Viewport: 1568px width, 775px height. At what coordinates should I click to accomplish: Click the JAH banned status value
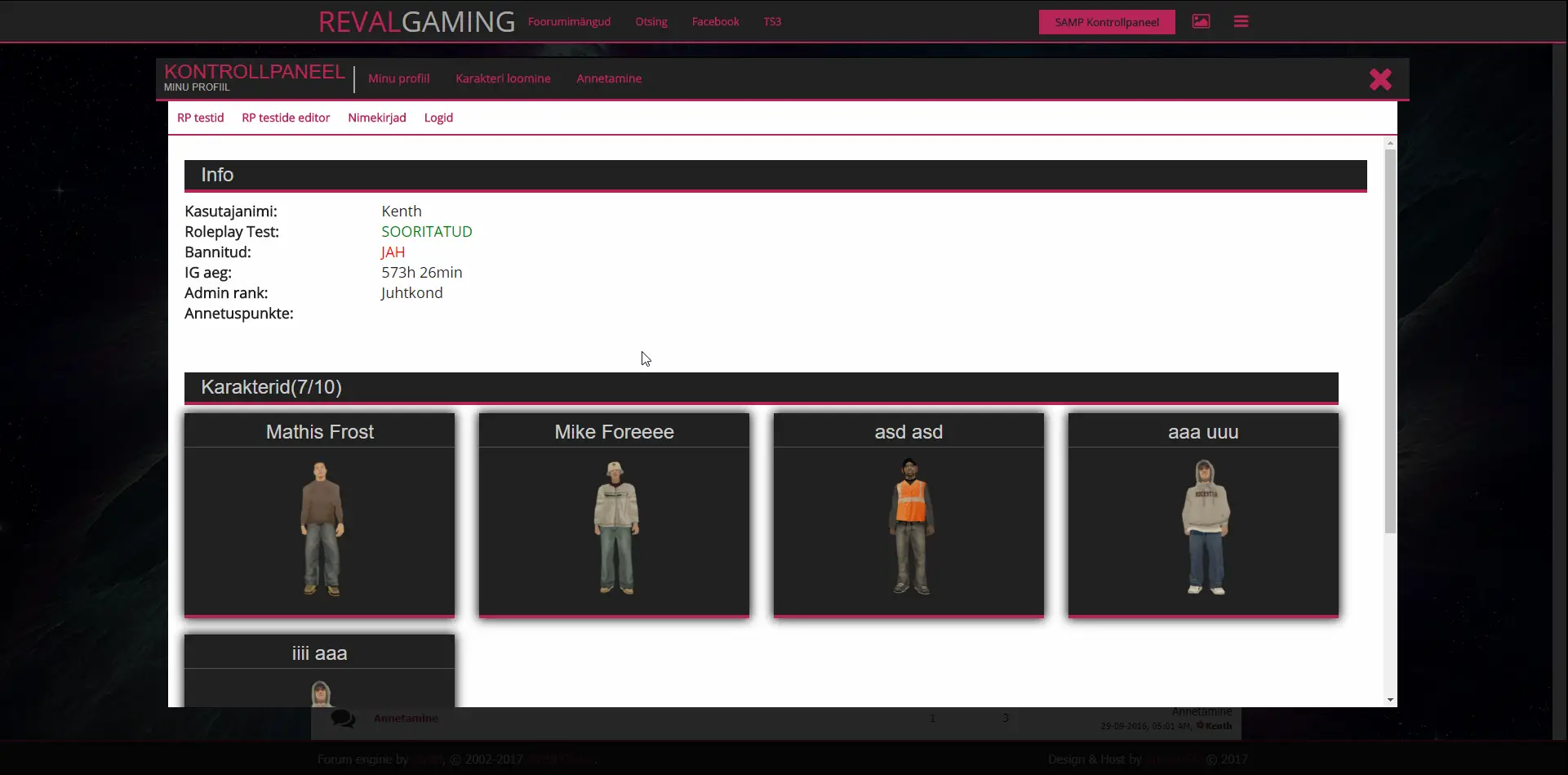[393, 252]
